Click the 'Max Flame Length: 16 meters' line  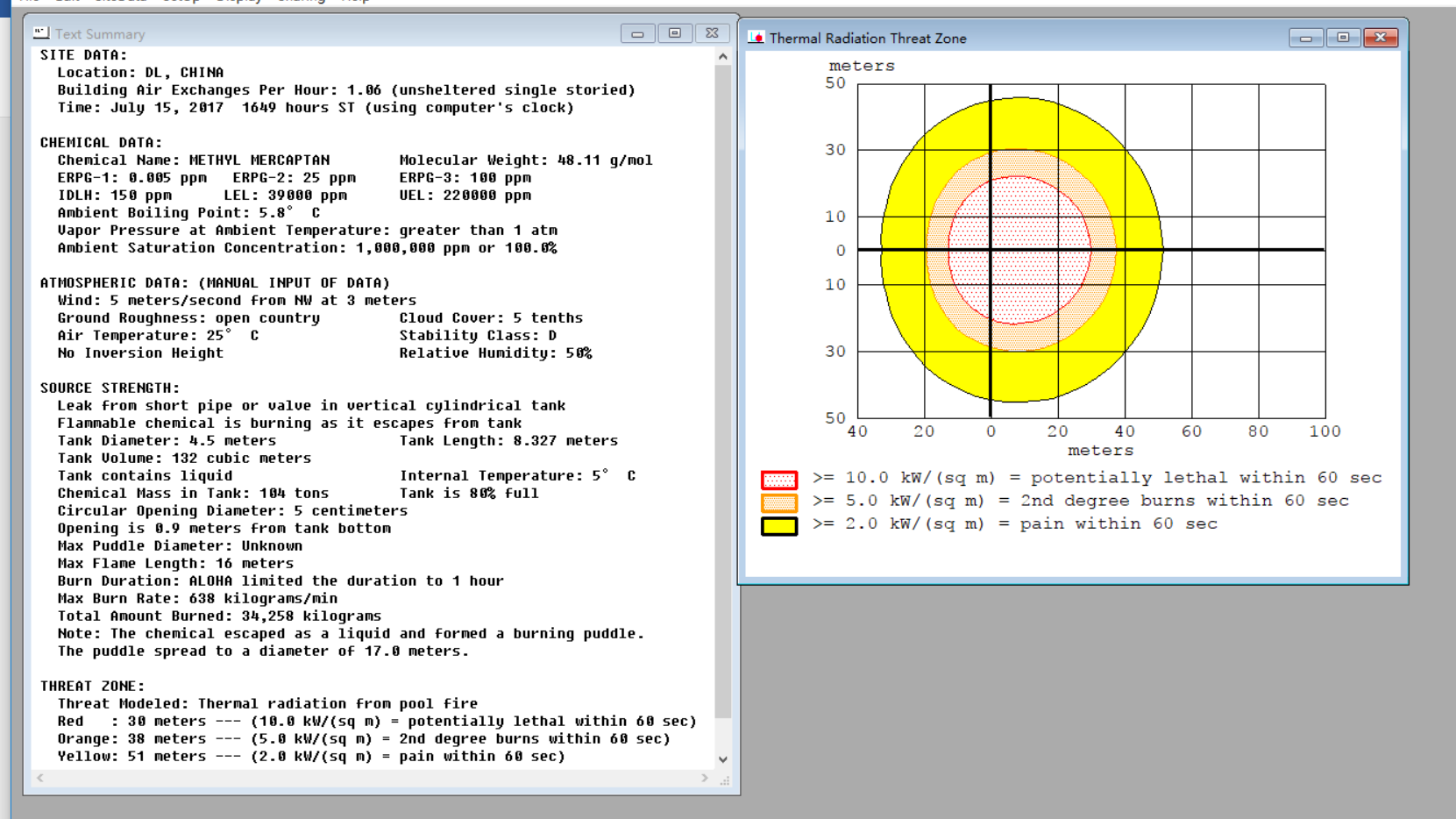click(175, 564)
